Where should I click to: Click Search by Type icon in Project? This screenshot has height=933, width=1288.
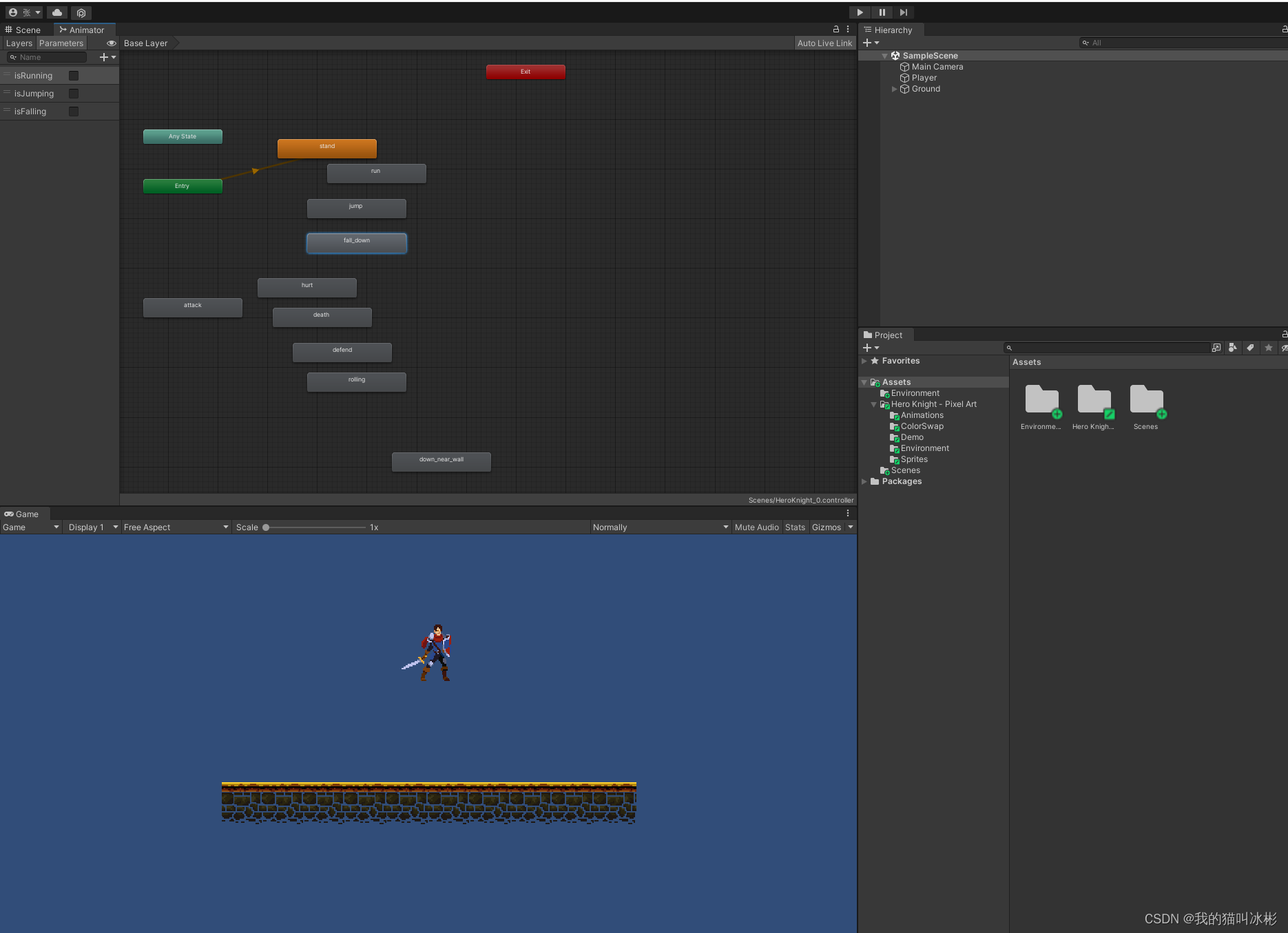click(x=1233, y=348)
